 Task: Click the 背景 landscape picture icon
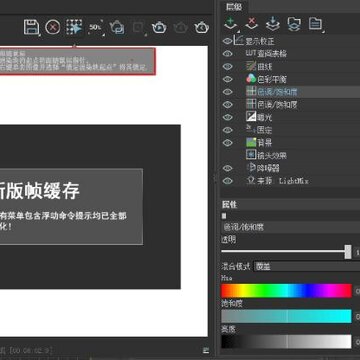(251, 142)
